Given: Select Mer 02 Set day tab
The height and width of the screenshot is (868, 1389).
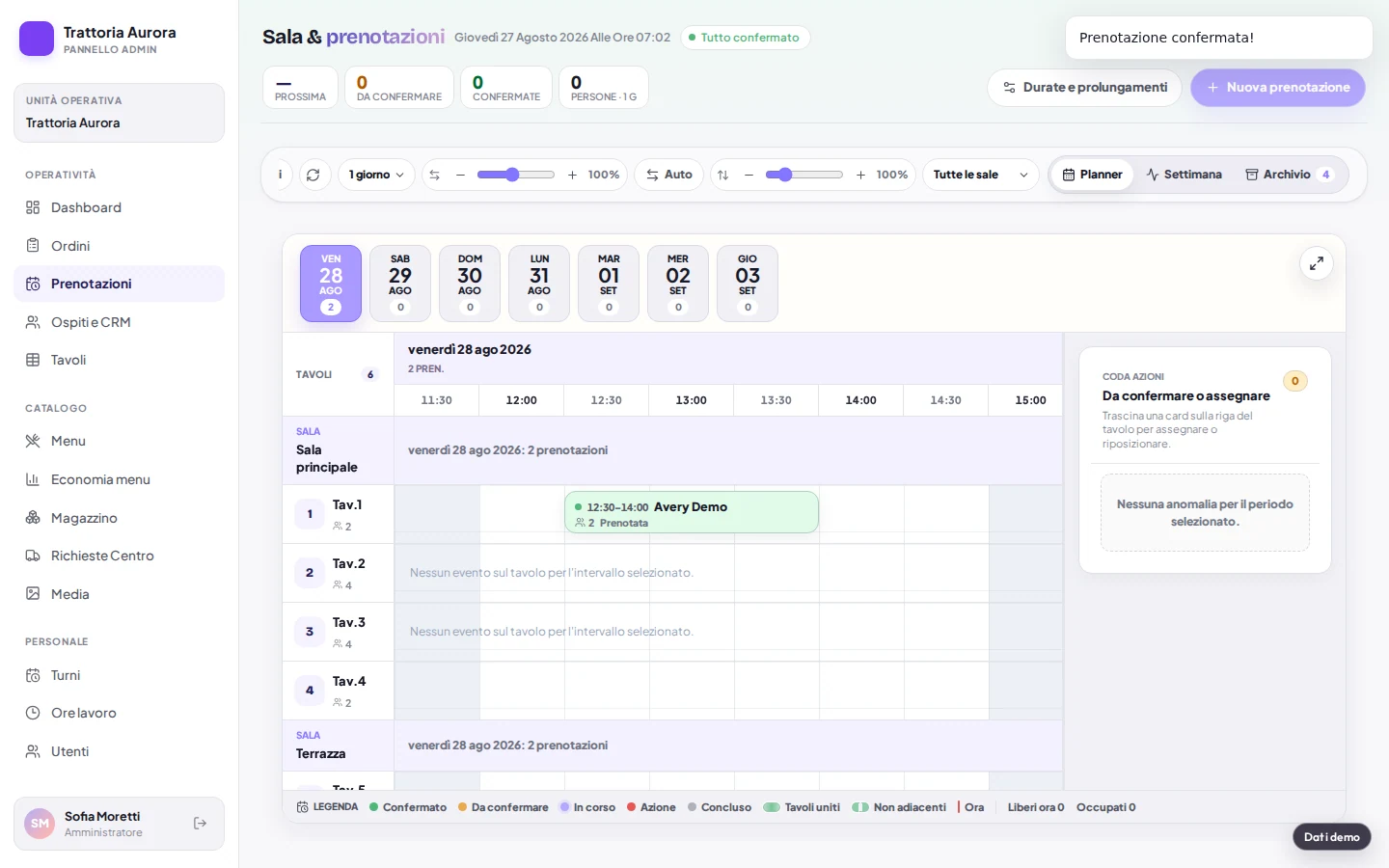Looking at the screenshot, I should coord(678,284).
